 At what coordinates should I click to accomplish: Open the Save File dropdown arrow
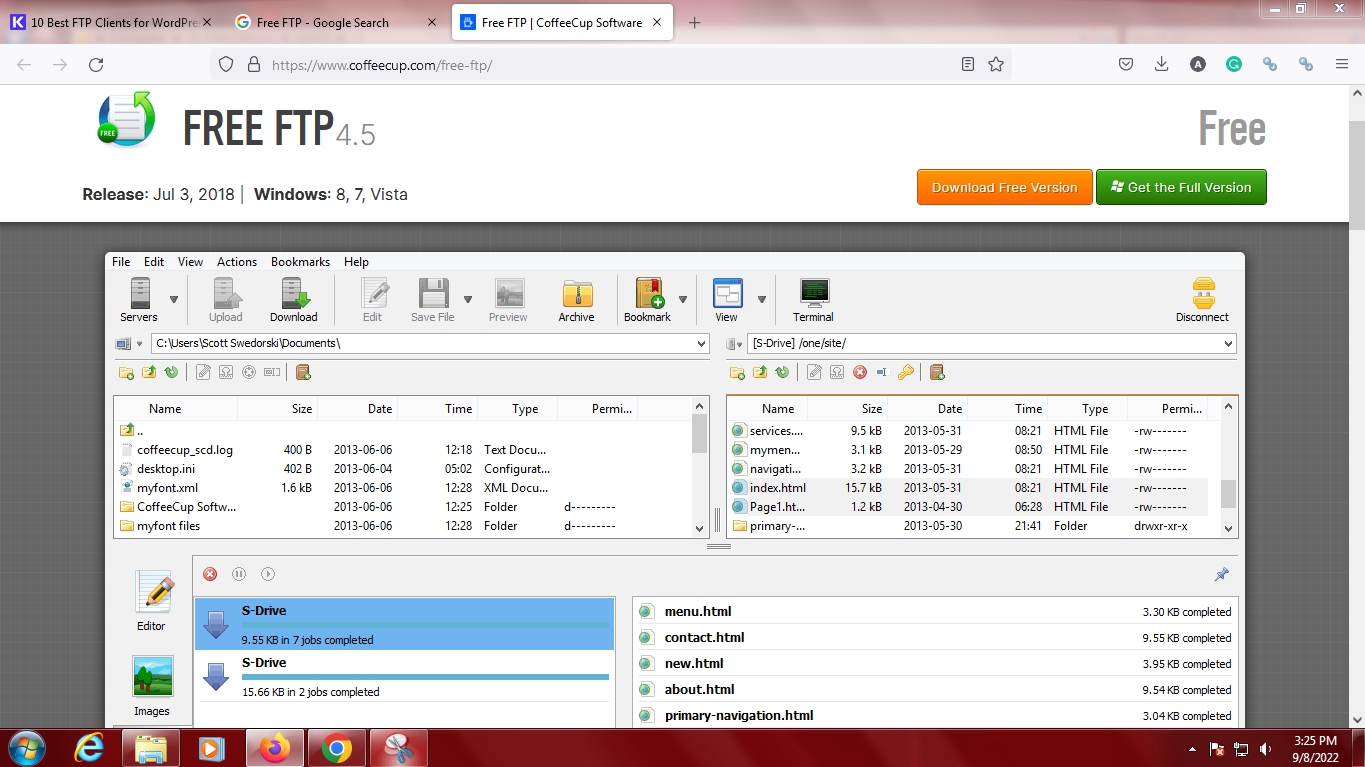coord(468,299)
